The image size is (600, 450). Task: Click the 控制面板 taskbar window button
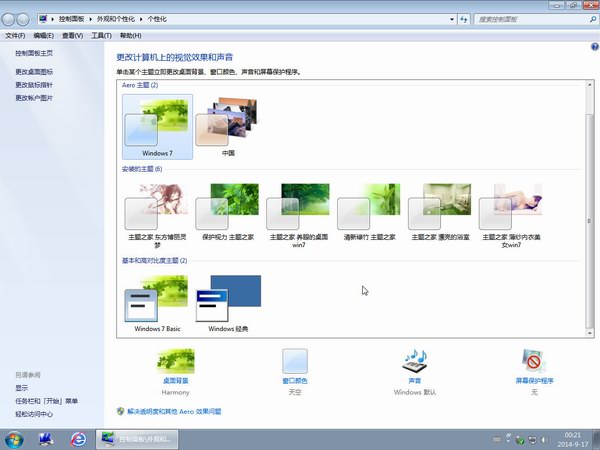pos(137,439)
